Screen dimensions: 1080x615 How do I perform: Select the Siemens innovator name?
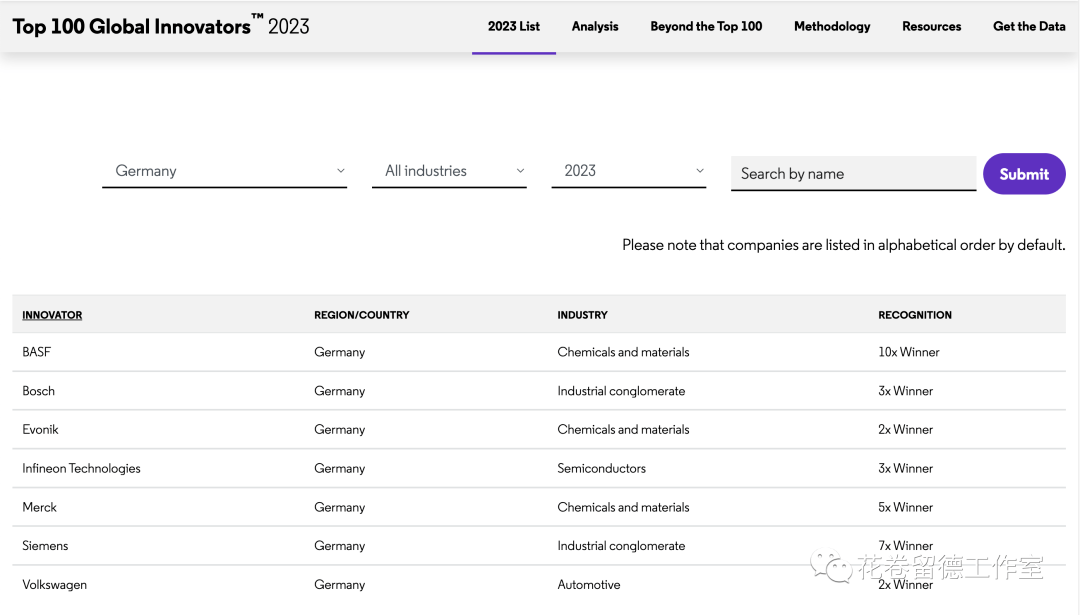pos(45,545)
